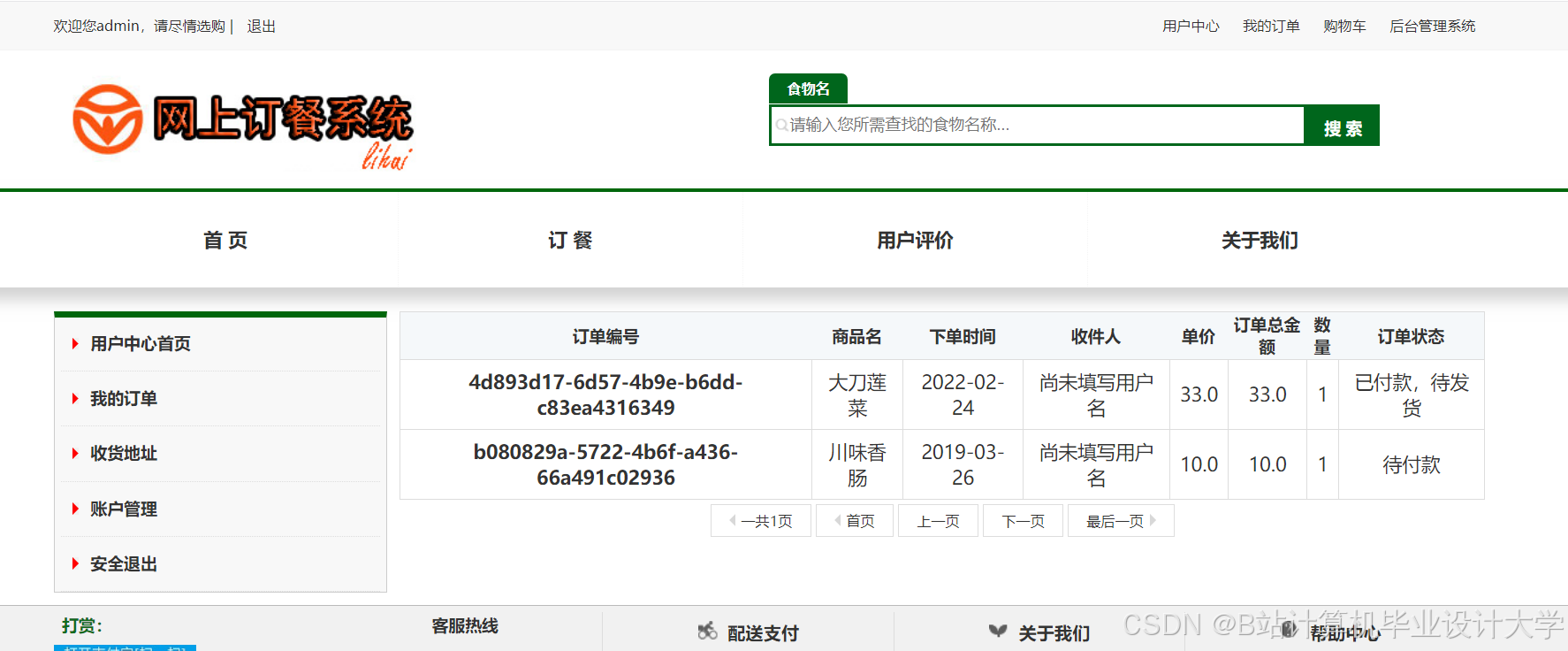Click the 上一页 pagination button
The image size is (1568, 651).
coord(938,521)
